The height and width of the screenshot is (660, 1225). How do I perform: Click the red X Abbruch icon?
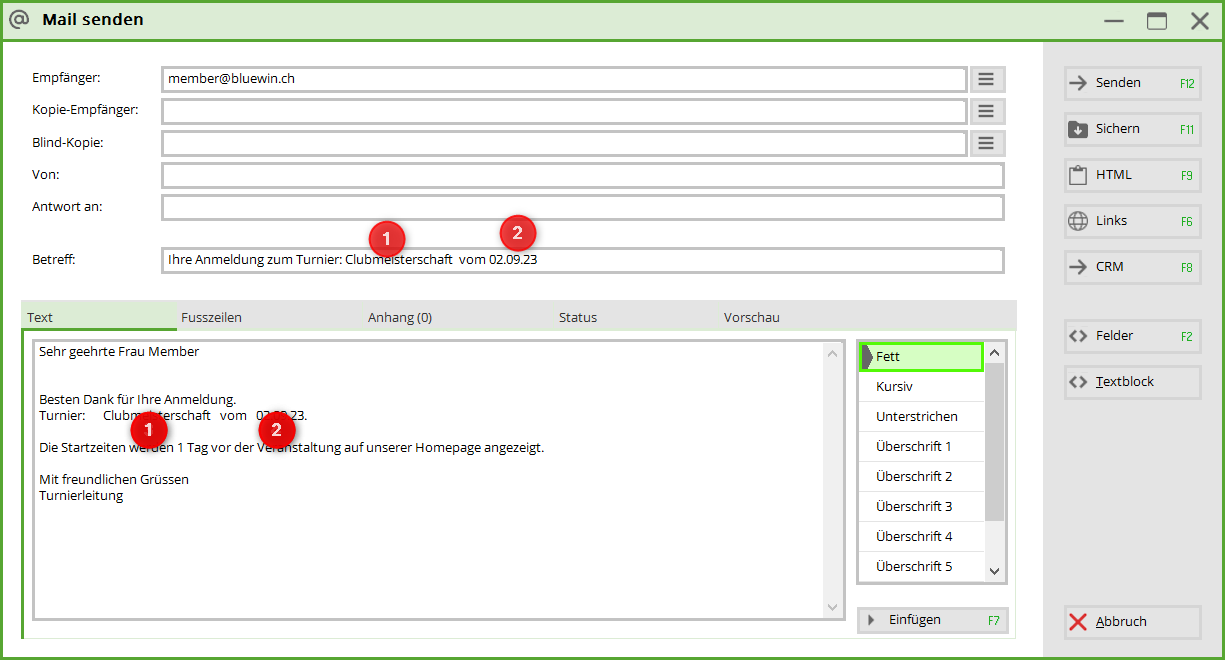point(1078,622)
